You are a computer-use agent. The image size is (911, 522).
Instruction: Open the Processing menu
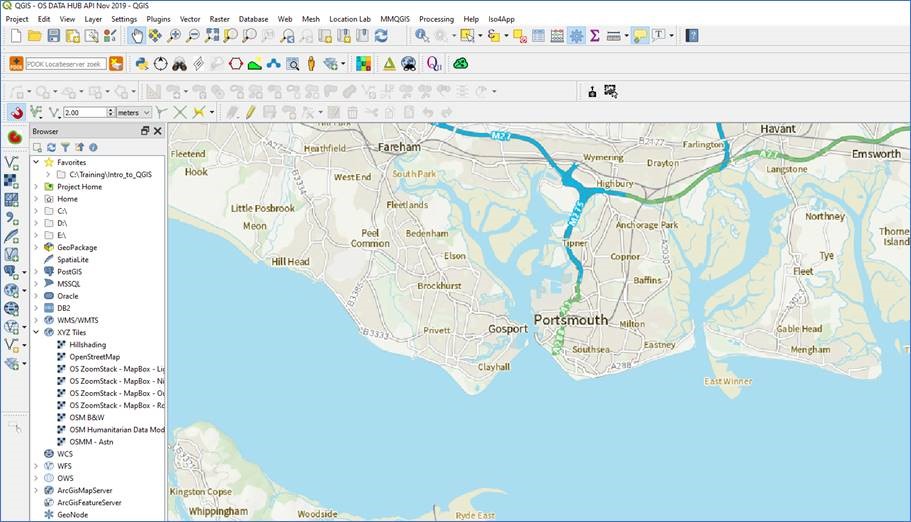tap(436, 19)
